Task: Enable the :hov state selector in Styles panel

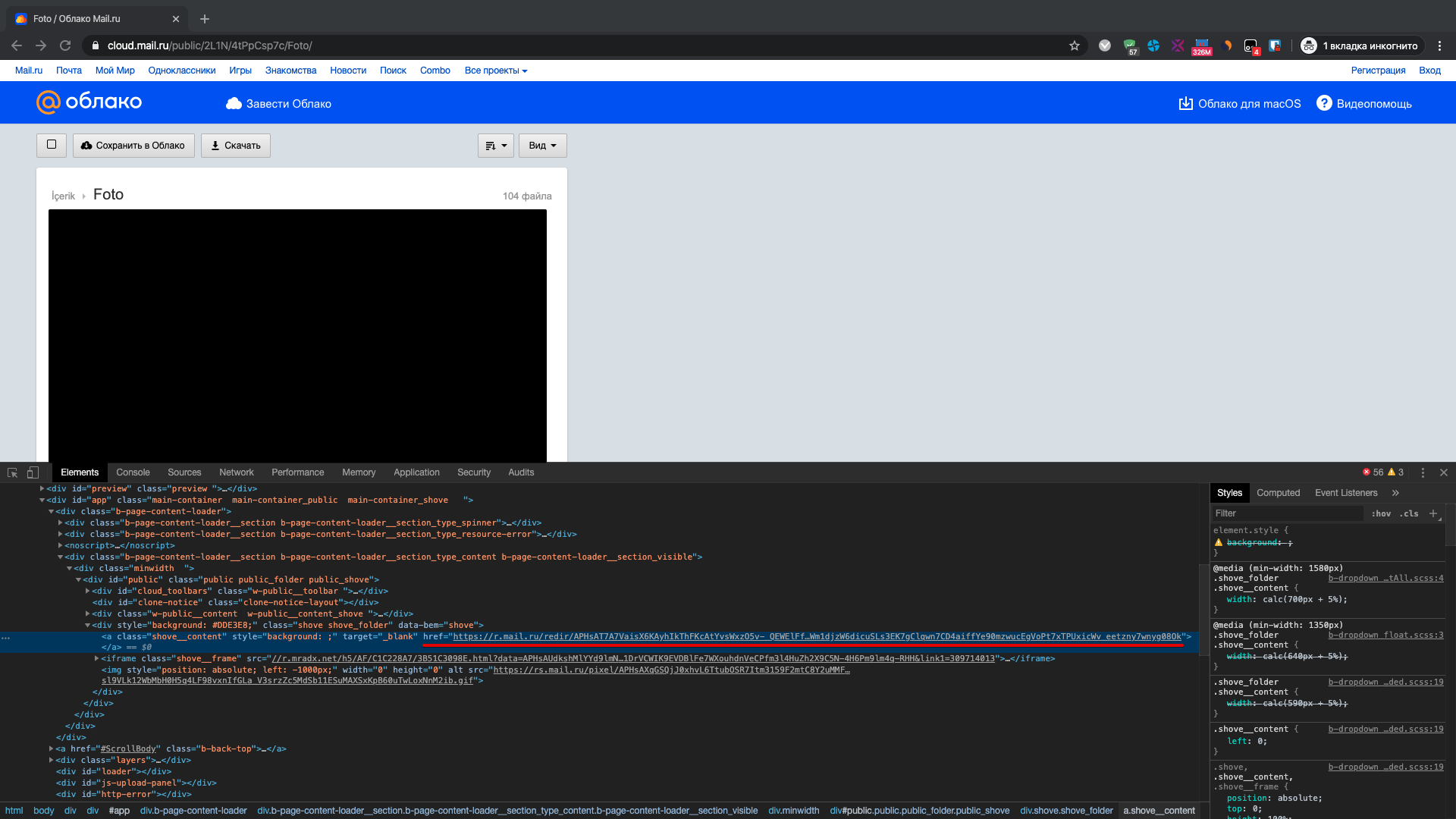Action: (1381, 513)
